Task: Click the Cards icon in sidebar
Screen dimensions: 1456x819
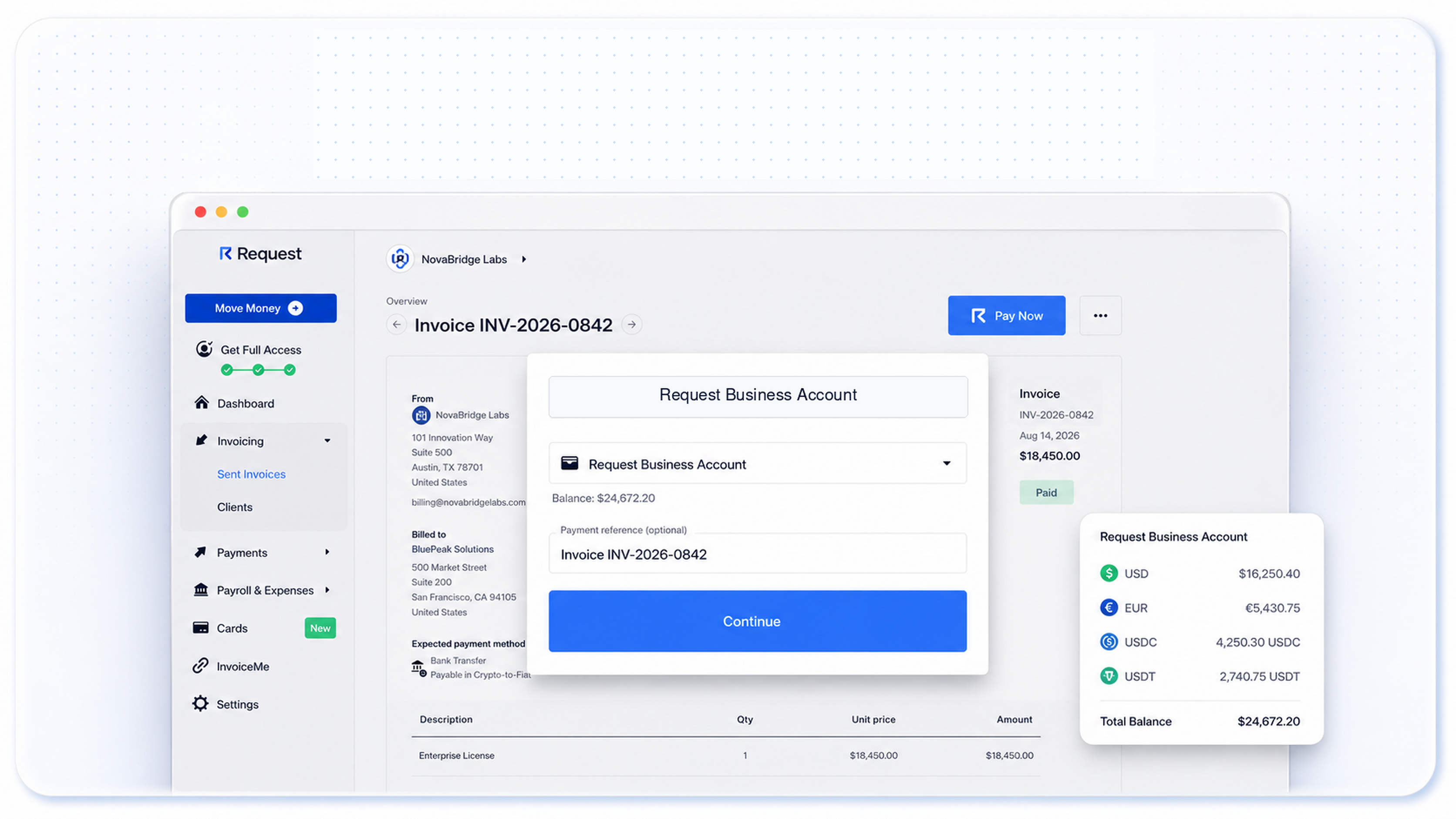Action: pyautogui.click(x=200, y=628)
